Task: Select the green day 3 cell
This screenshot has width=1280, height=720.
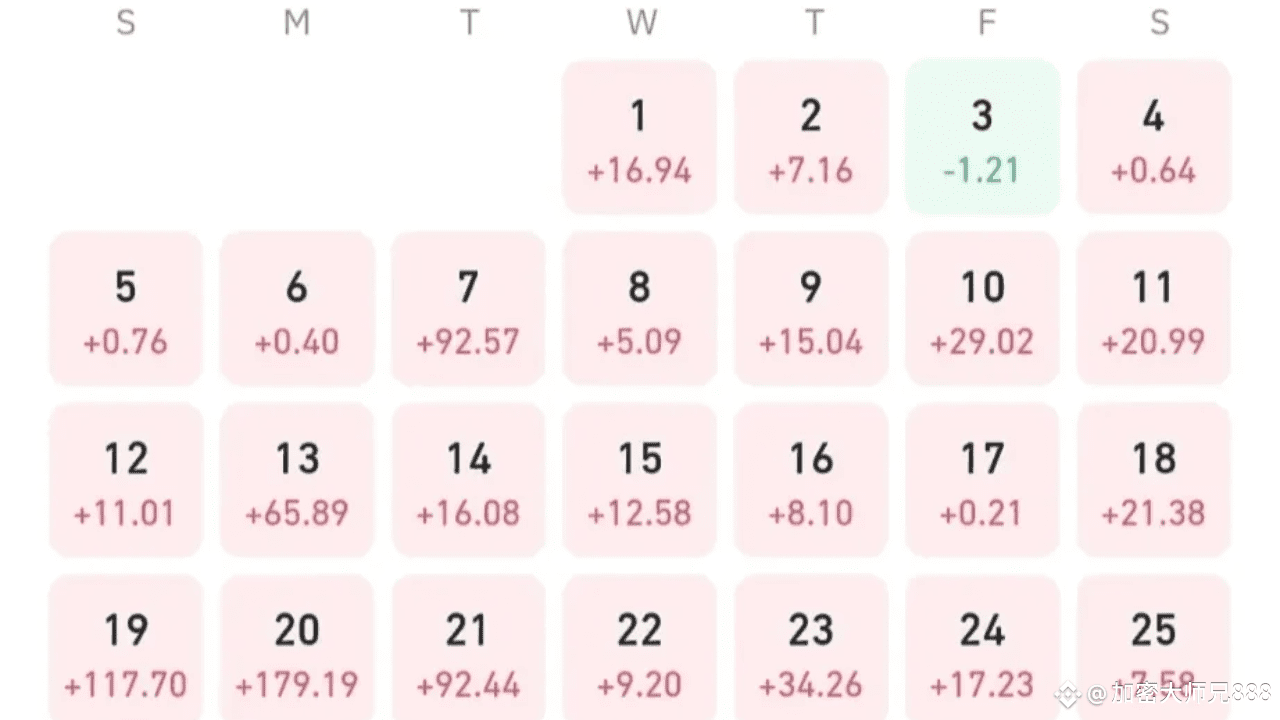Action: [x=982, y=137]
